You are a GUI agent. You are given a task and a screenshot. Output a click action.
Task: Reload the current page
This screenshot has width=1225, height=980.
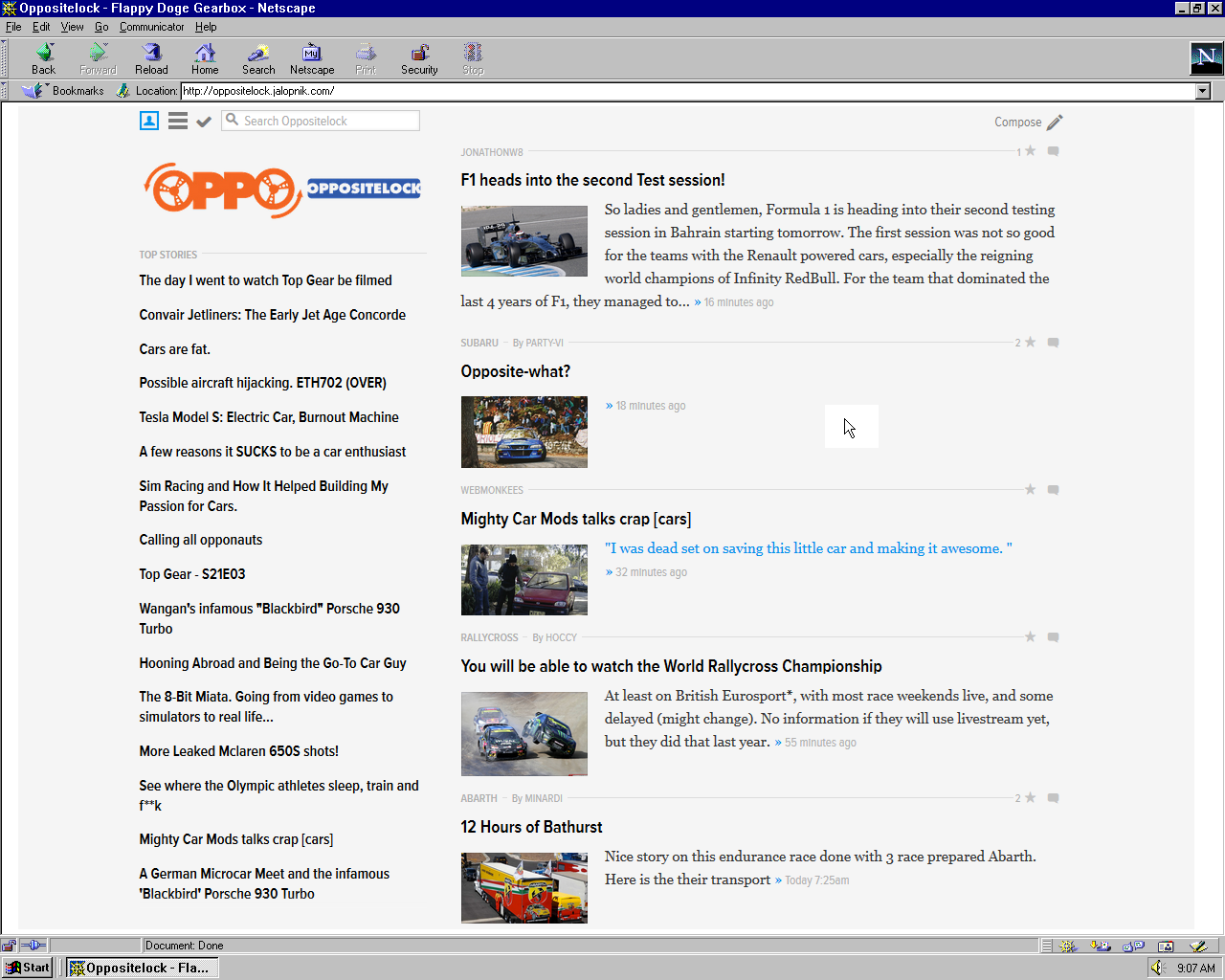[x=151, y=58]
